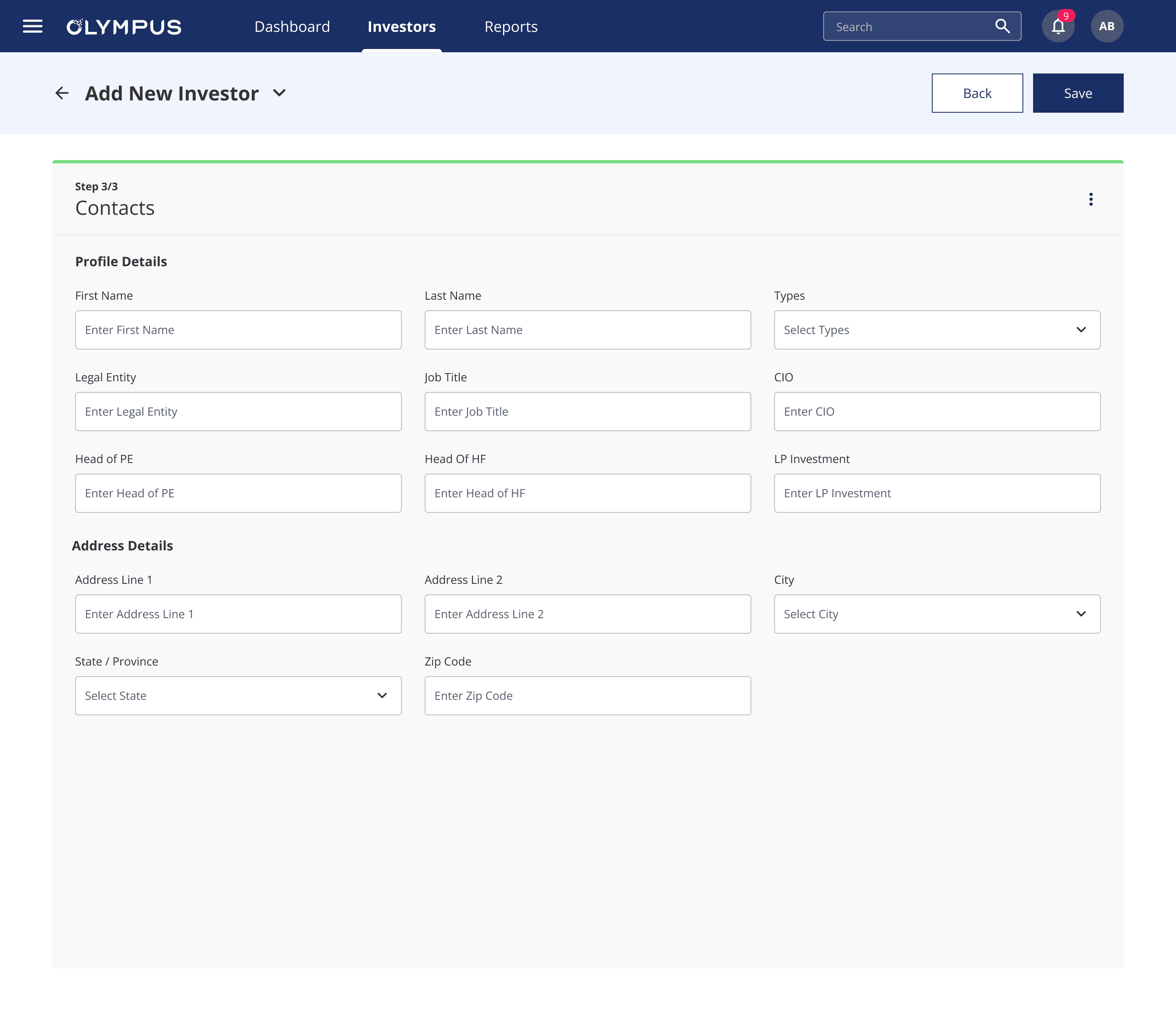This screenshot has width=1176, height=1024.
Task: Click the Olympus logo
Action: [124, 27]
